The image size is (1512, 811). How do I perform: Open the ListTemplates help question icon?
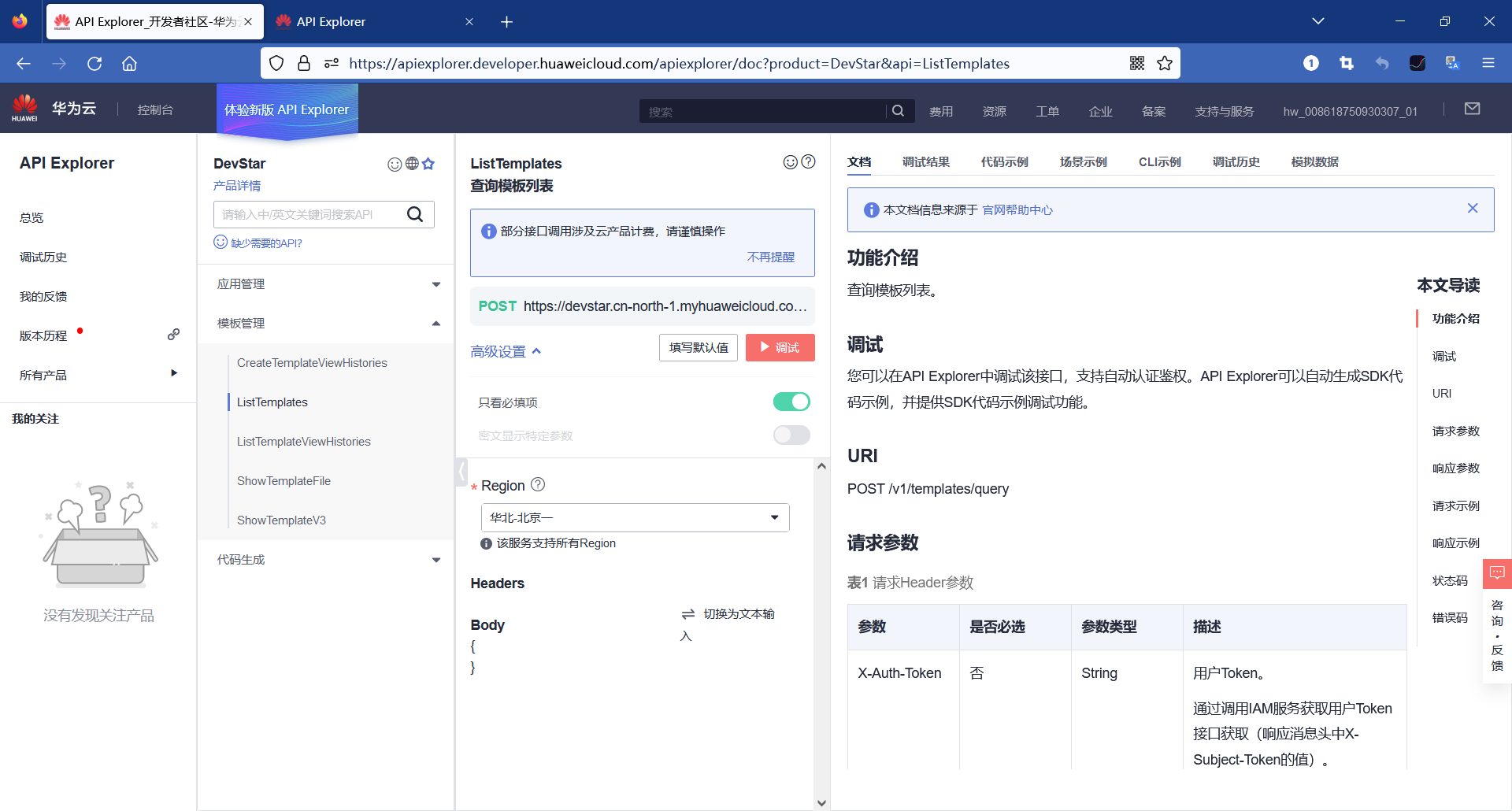coord(808,162)
